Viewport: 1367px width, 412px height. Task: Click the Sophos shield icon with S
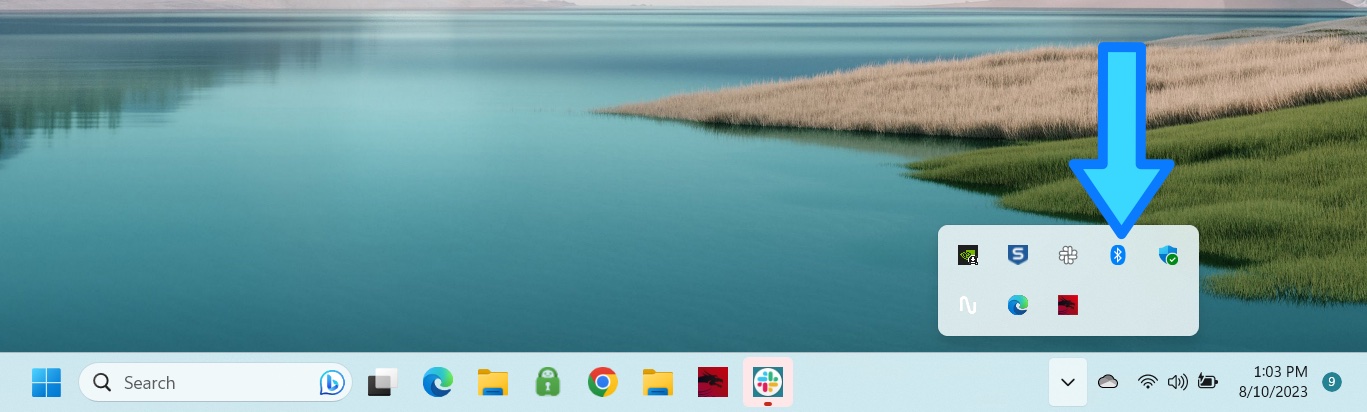pyautogui.click(x=1017, y=255)
